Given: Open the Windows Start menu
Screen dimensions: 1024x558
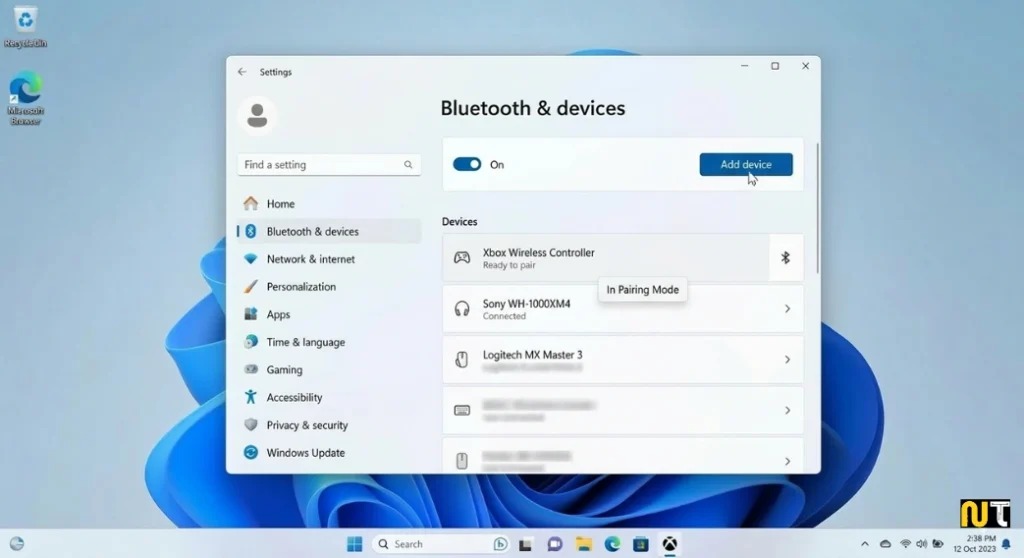Looking at the screenshot, I should pyautogui.click(x=354, y=544).
